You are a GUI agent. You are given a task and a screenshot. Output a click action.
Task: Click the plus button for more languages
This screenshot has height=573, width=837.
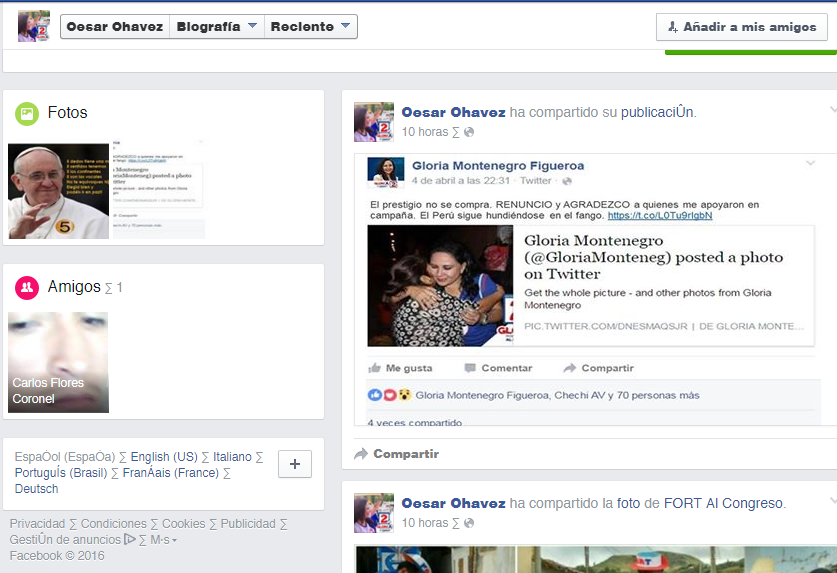tap(295, 464)
